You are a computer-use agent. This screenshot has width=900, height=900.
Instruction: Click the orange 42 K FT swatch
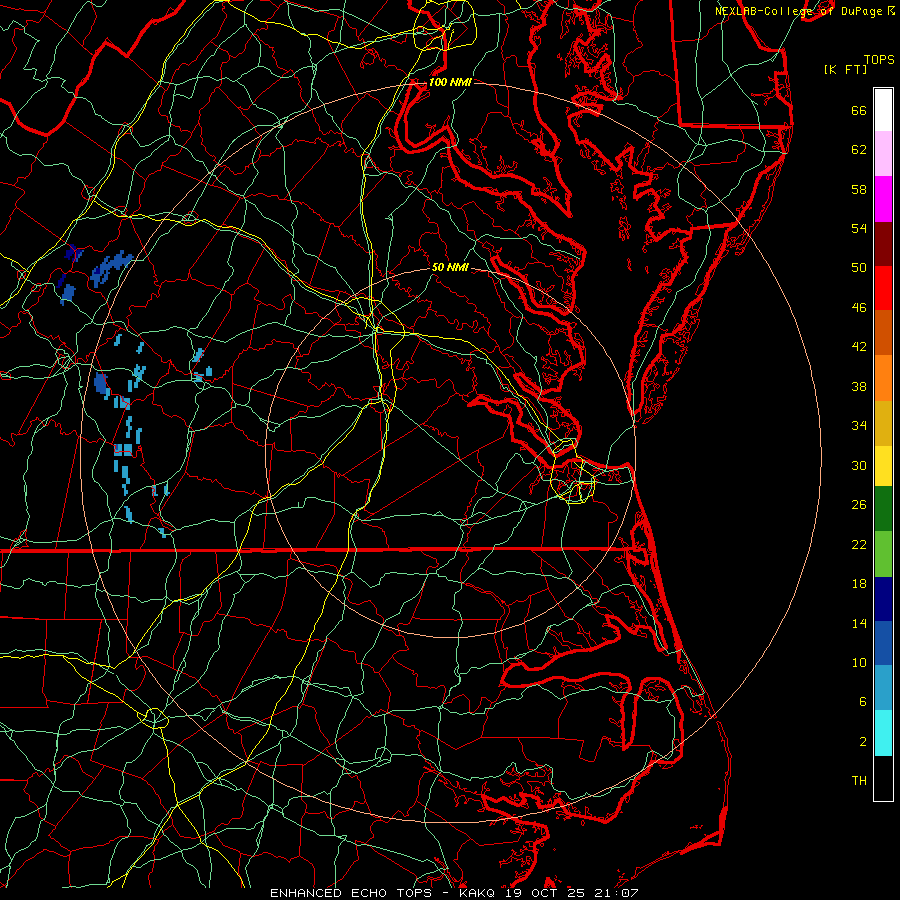(x=883, y=378)
